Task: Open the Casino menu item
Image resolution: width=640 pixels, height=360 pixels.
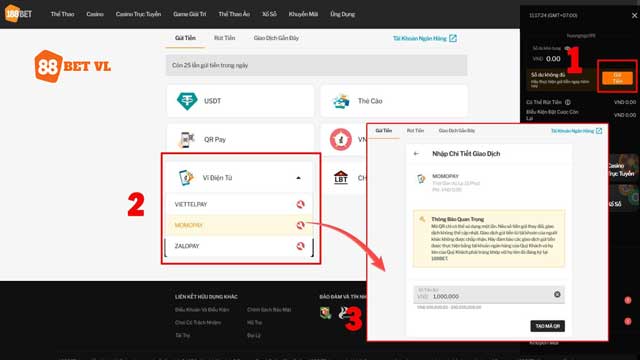Action: pyautogui.click(x=95, y=14)
